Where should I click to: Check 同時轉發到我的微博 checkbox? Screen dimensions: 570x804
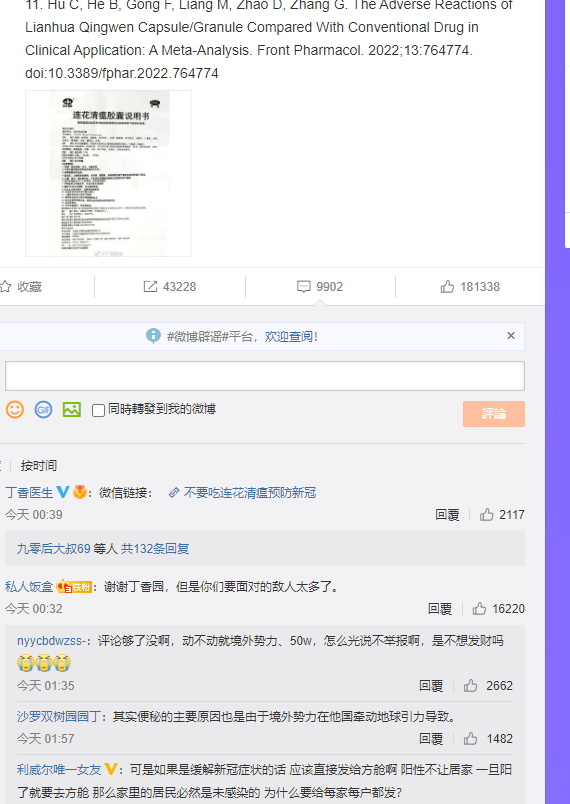point(98,410)
